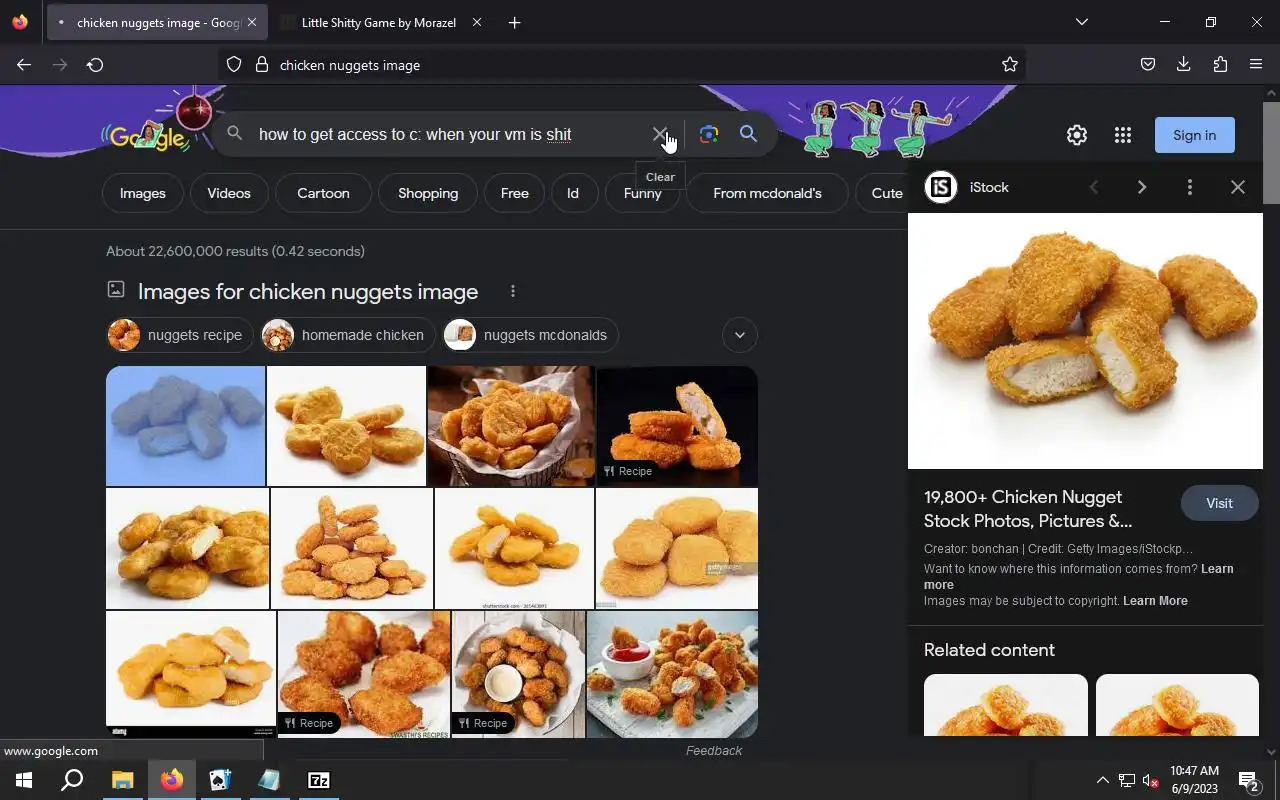Reload the page with the refresh icon
The width and height of the screenshot is (1280, 800).
[x=95, y=65]
